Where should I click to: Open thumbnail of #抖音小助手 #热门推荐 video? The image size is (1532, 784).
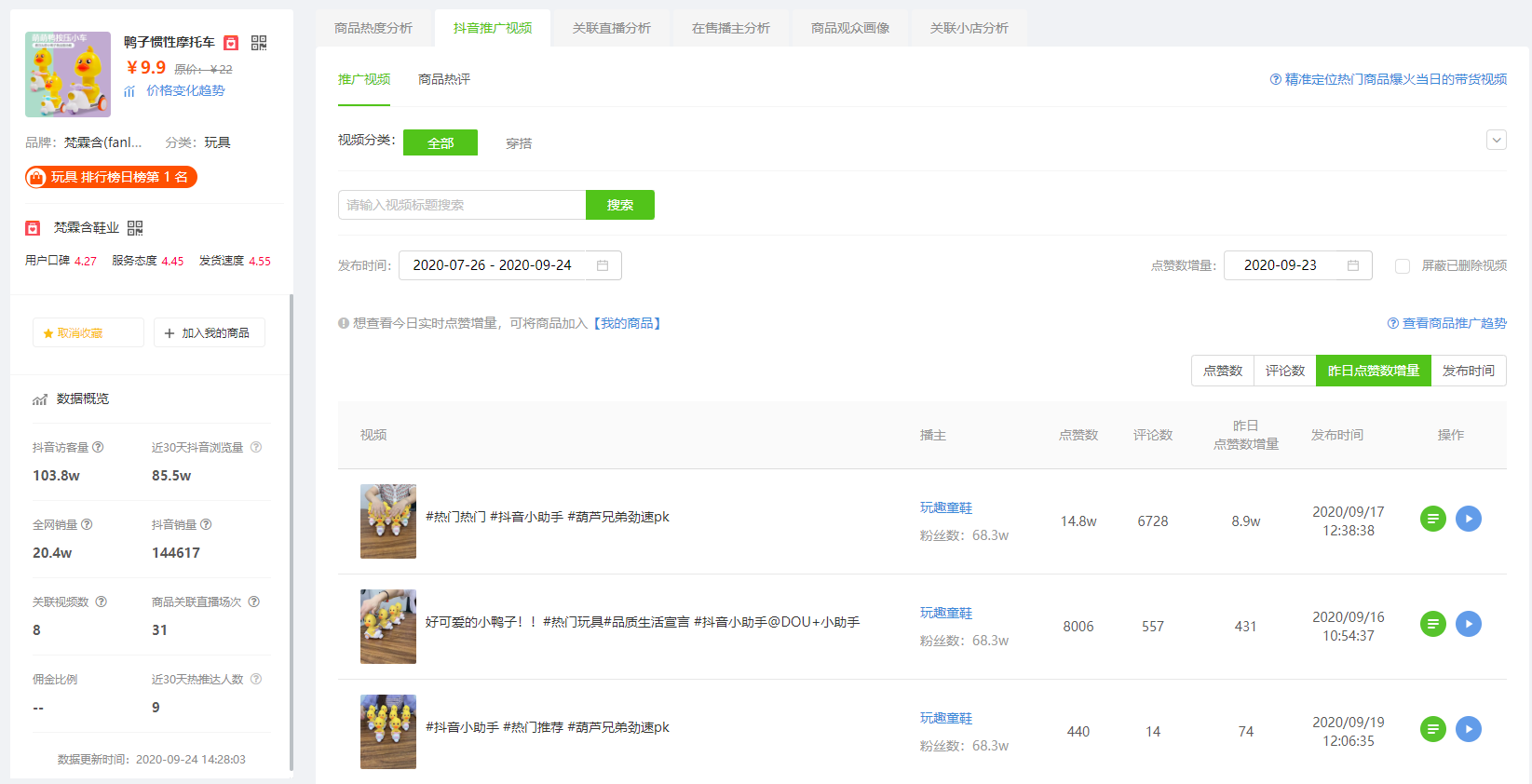click(388, 732)
